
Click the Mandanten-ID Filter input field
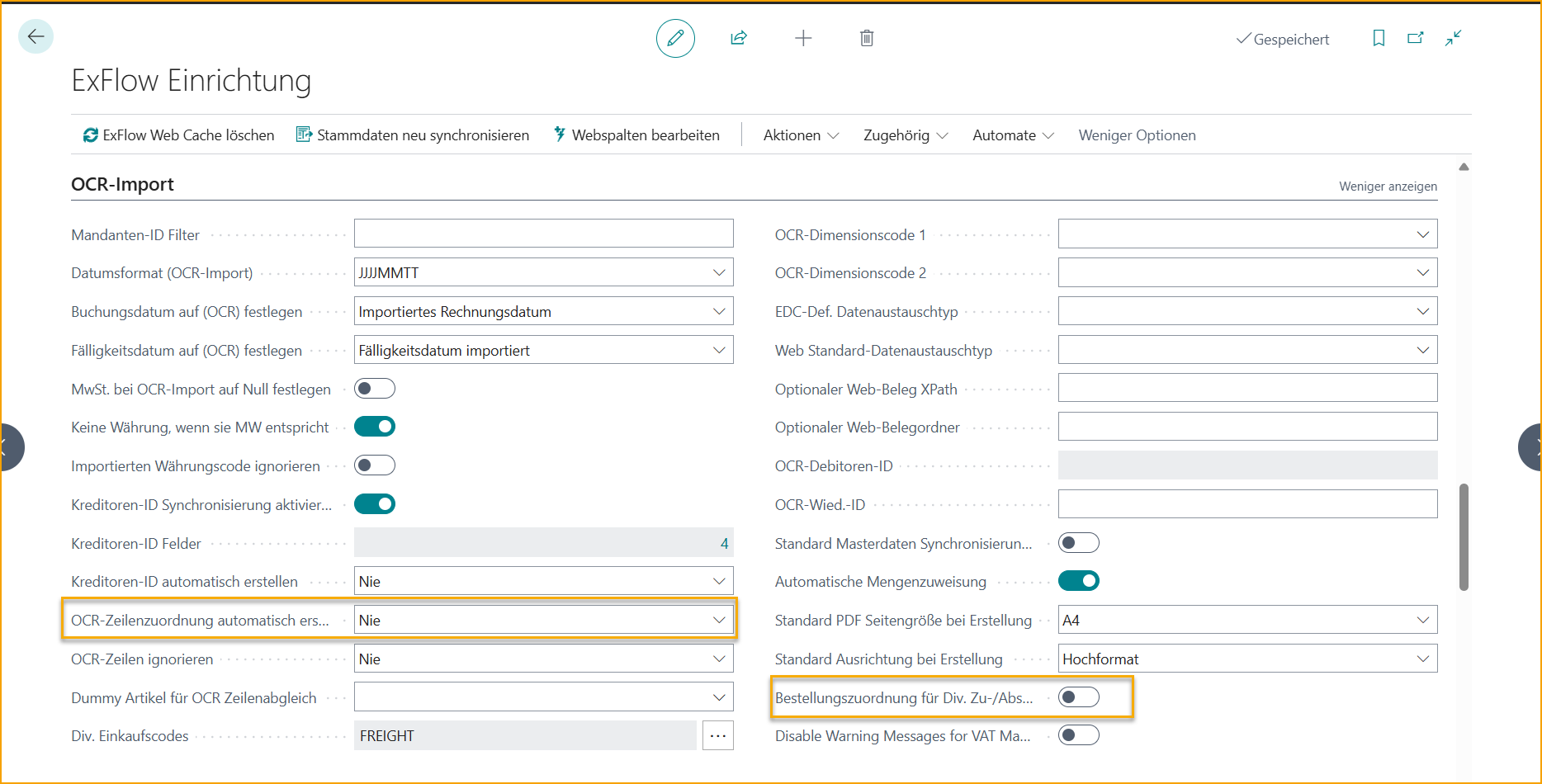[543, 234]
